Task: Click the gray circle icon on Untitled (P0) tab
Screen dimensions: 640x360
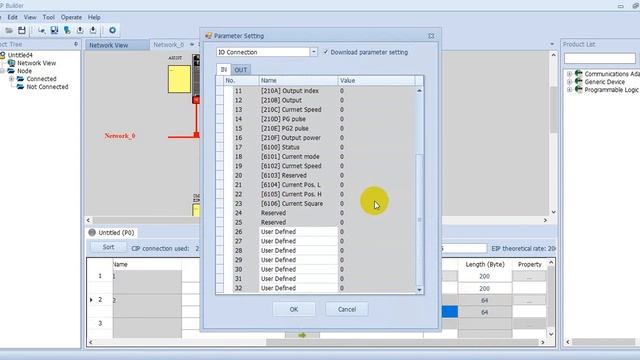Action: pos(92,232)
